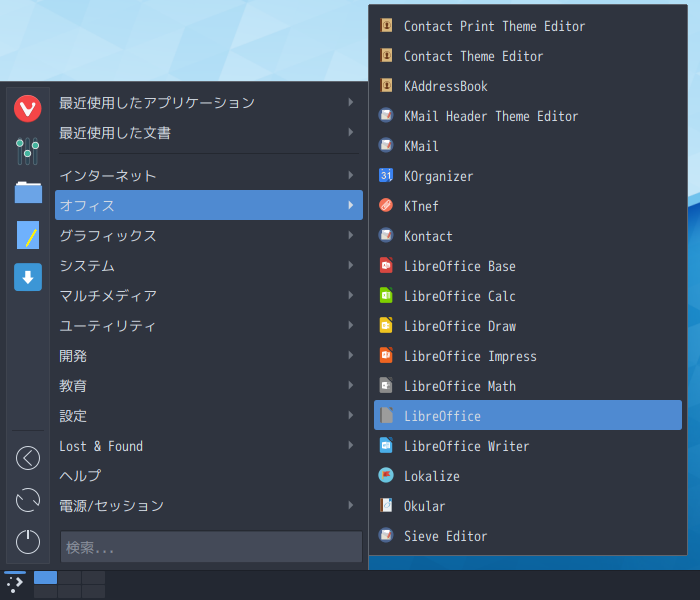Open the file manager folder icon
The width and height of the screenshot is (700, 600).
point(28,192)
